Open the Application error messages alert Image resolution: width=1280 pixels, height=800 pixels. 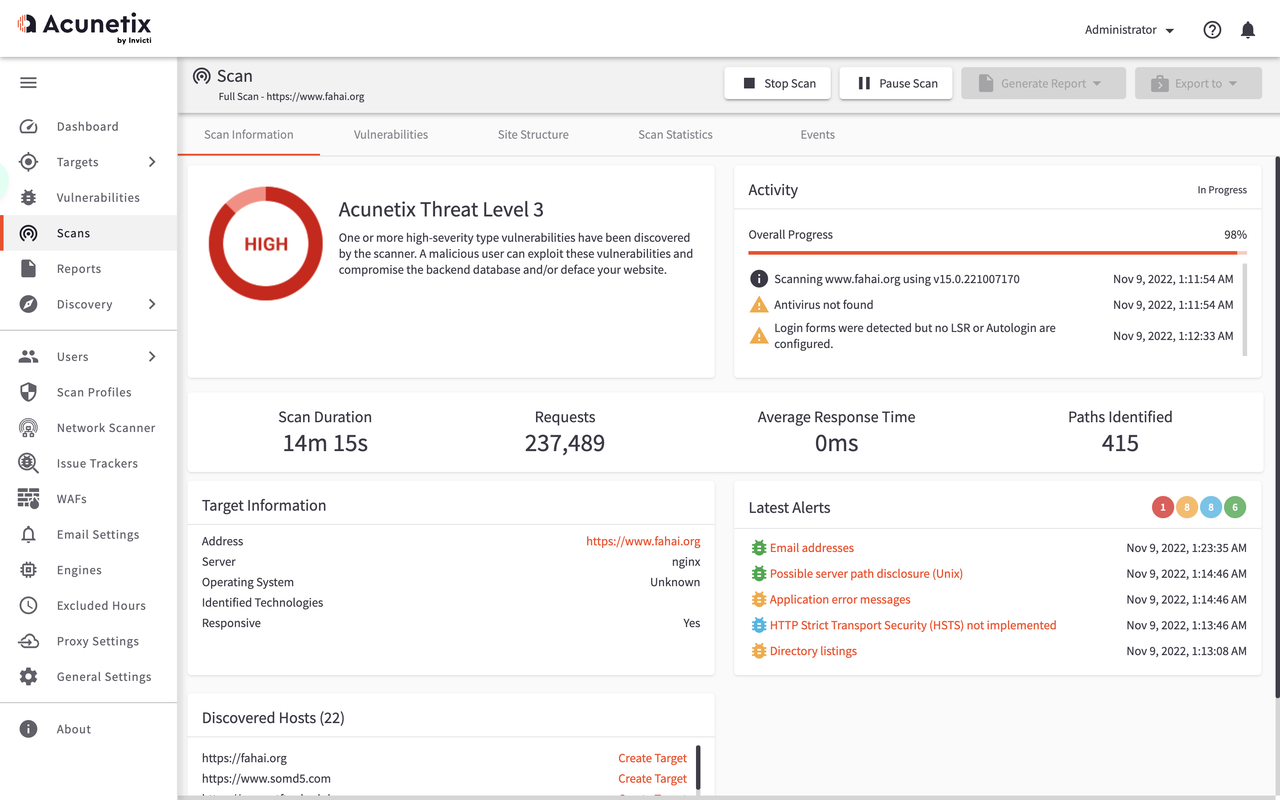pos(840,600)
